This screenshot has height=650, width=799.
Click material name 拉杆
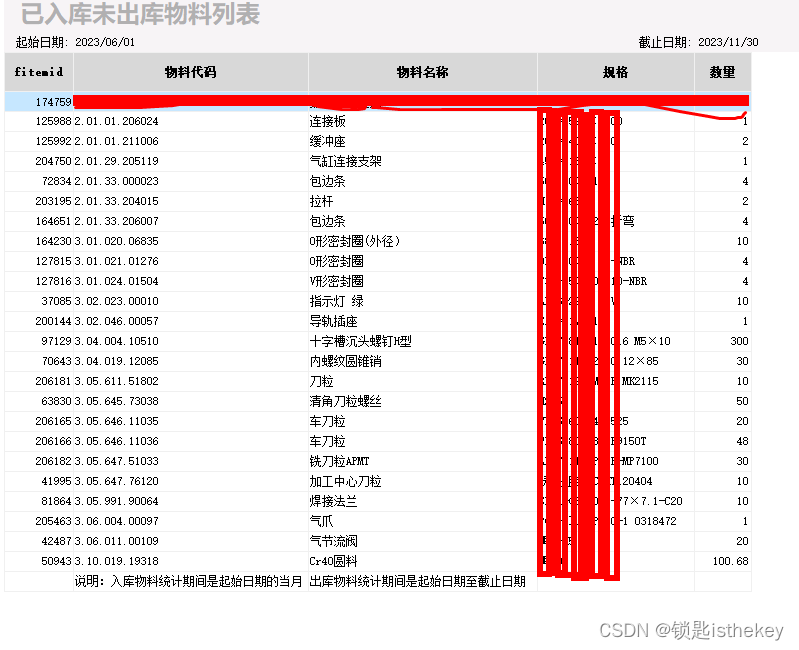(x=322, y=201)
